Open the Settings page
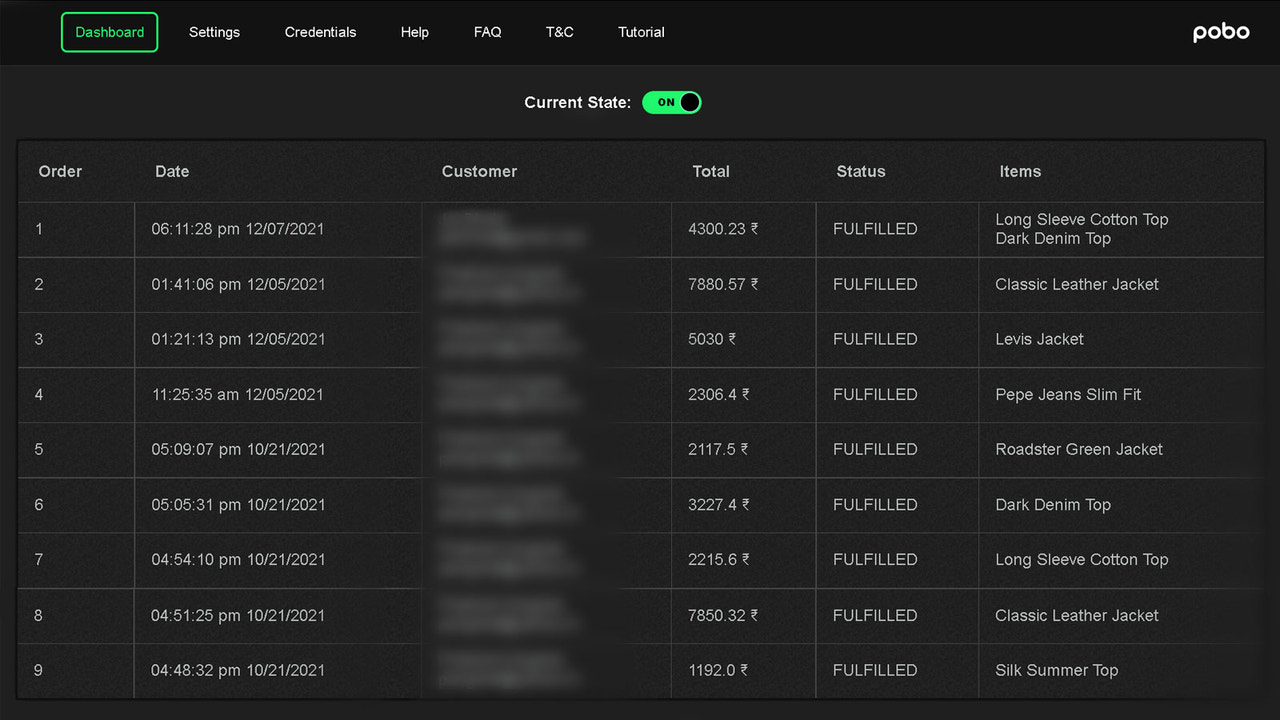The image size is (1280, 720). (214, 32)
